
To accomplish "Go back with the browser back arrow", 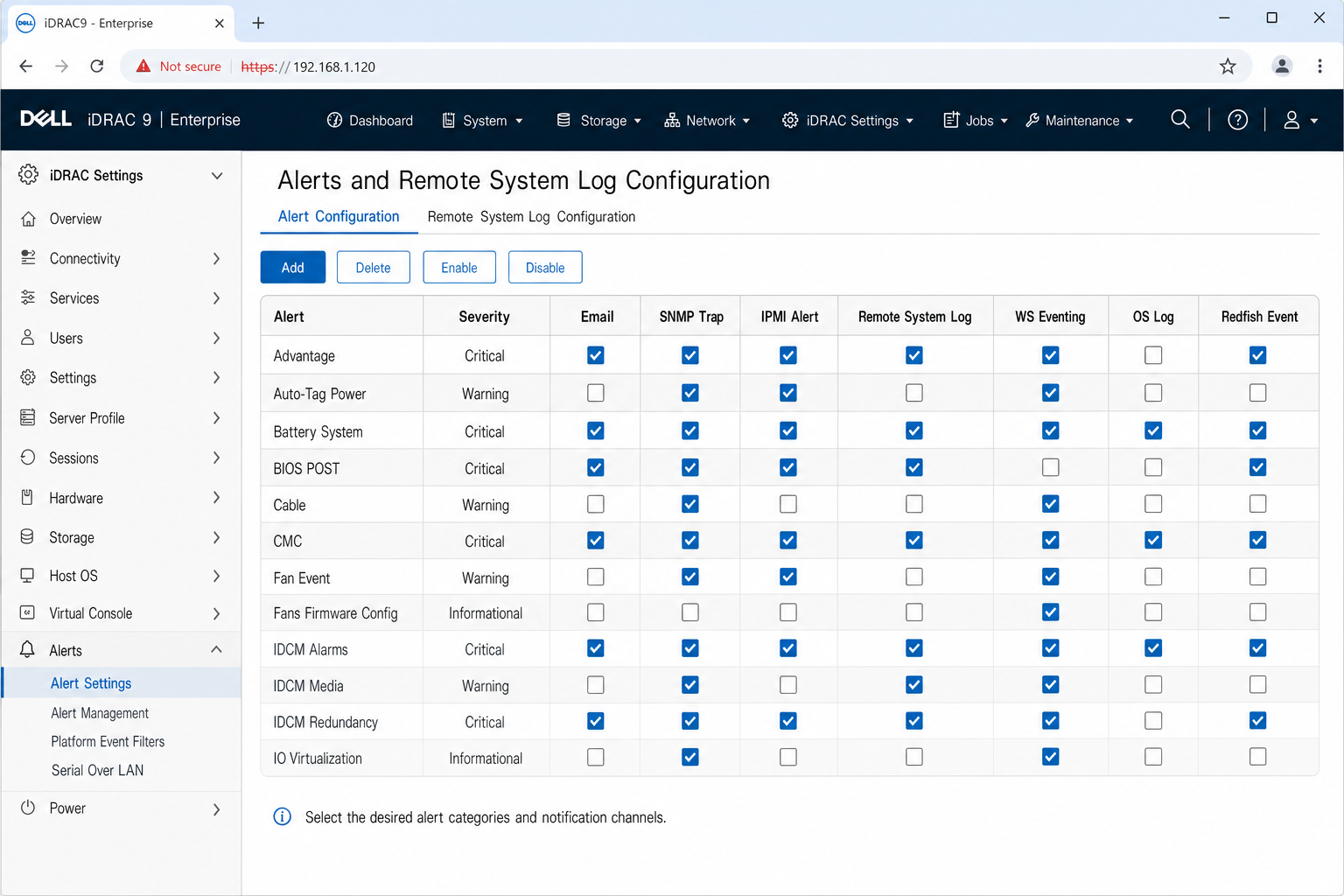I will pyautogui.click(x=26, y=66).
